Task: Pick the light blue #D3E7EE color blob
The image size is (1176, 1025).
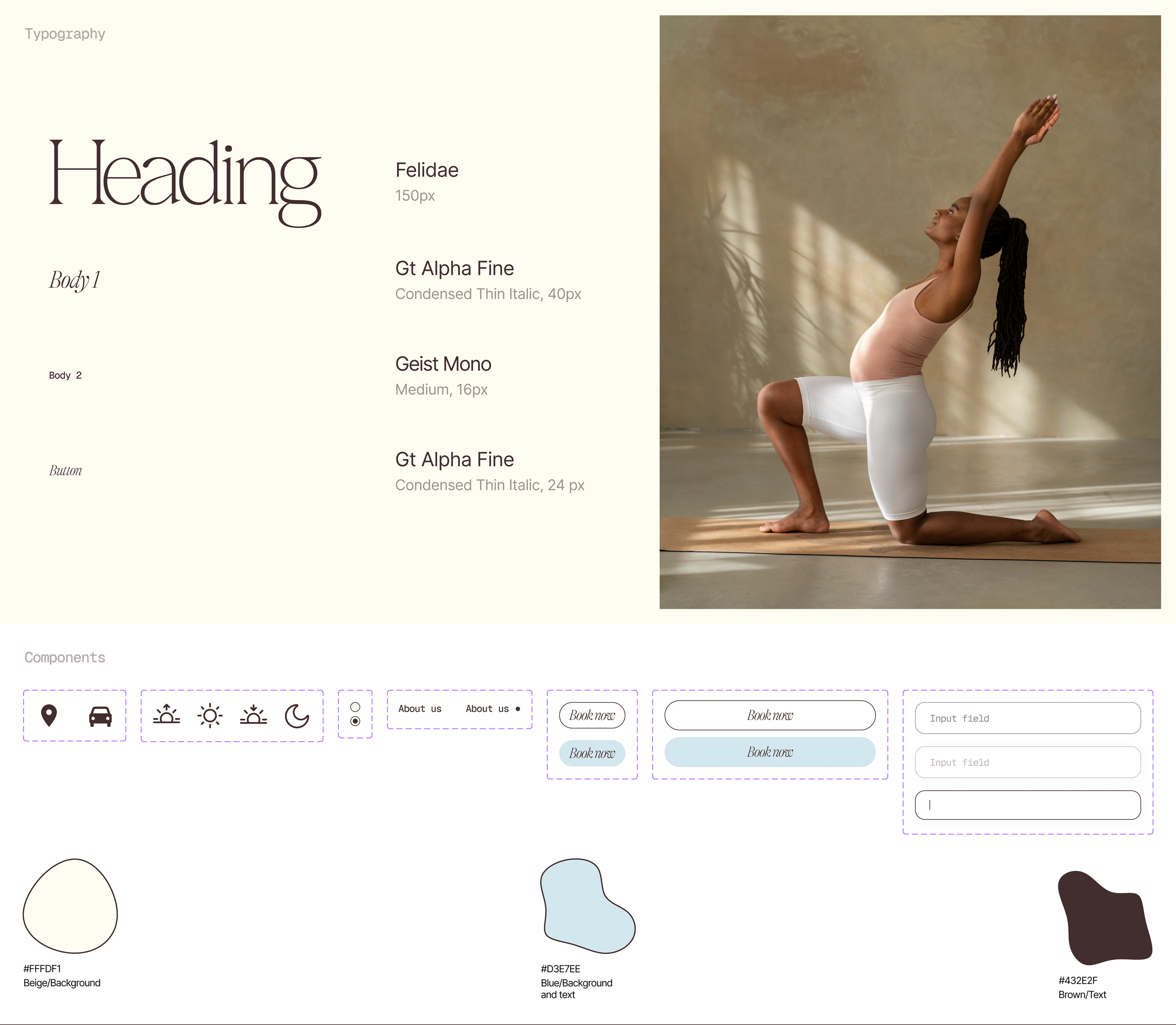Action: pyautogui.click(x=588, y=906)
